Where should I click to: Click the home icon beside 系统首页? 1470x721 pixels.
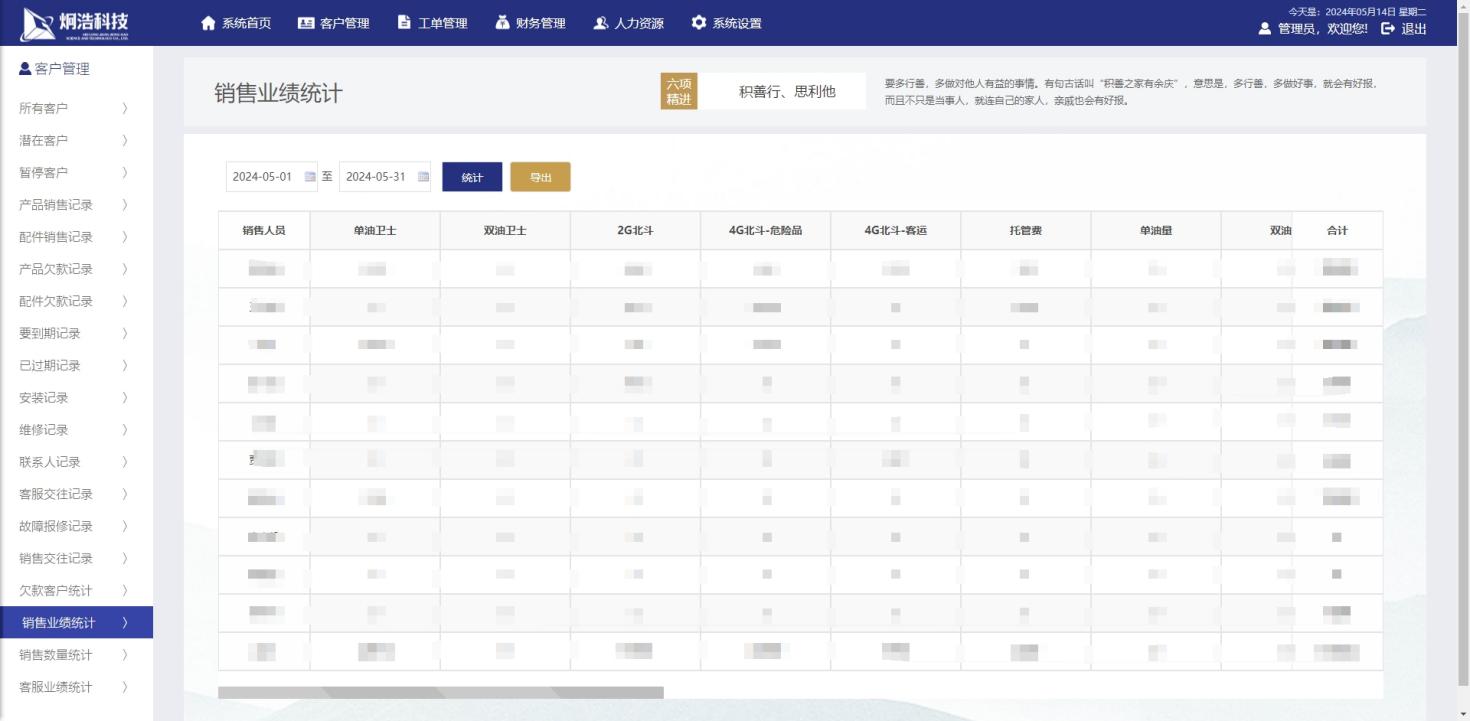pyautogui.click(x=208, y=23)
